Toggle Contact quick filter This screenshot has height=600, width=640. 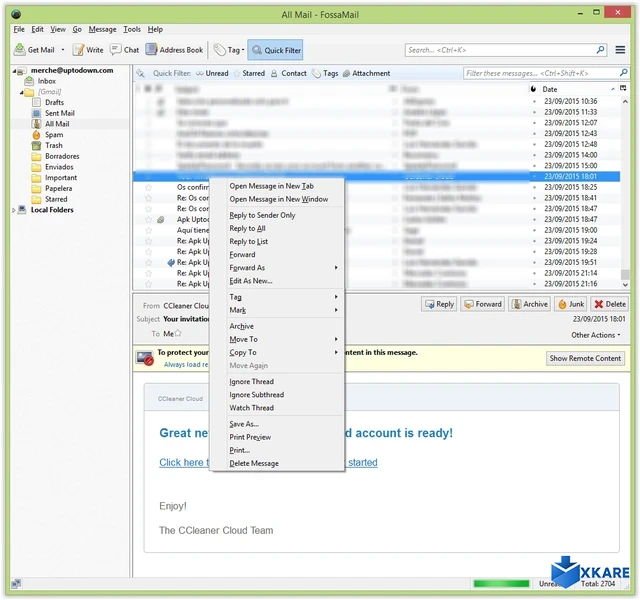click(289, 73)
